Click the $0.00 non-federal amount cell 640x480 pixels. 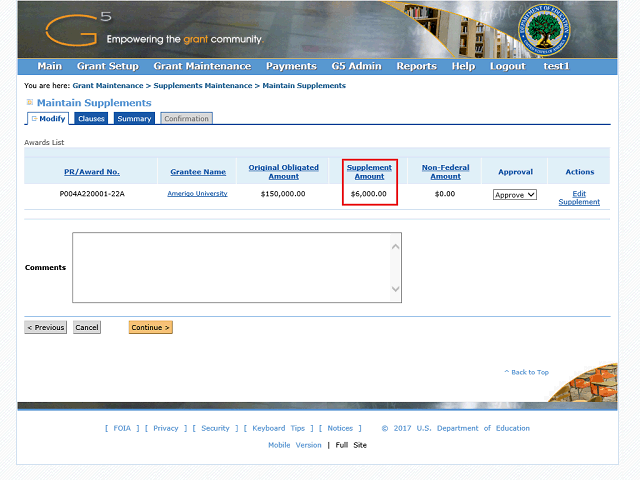click(x=445, y=194)
